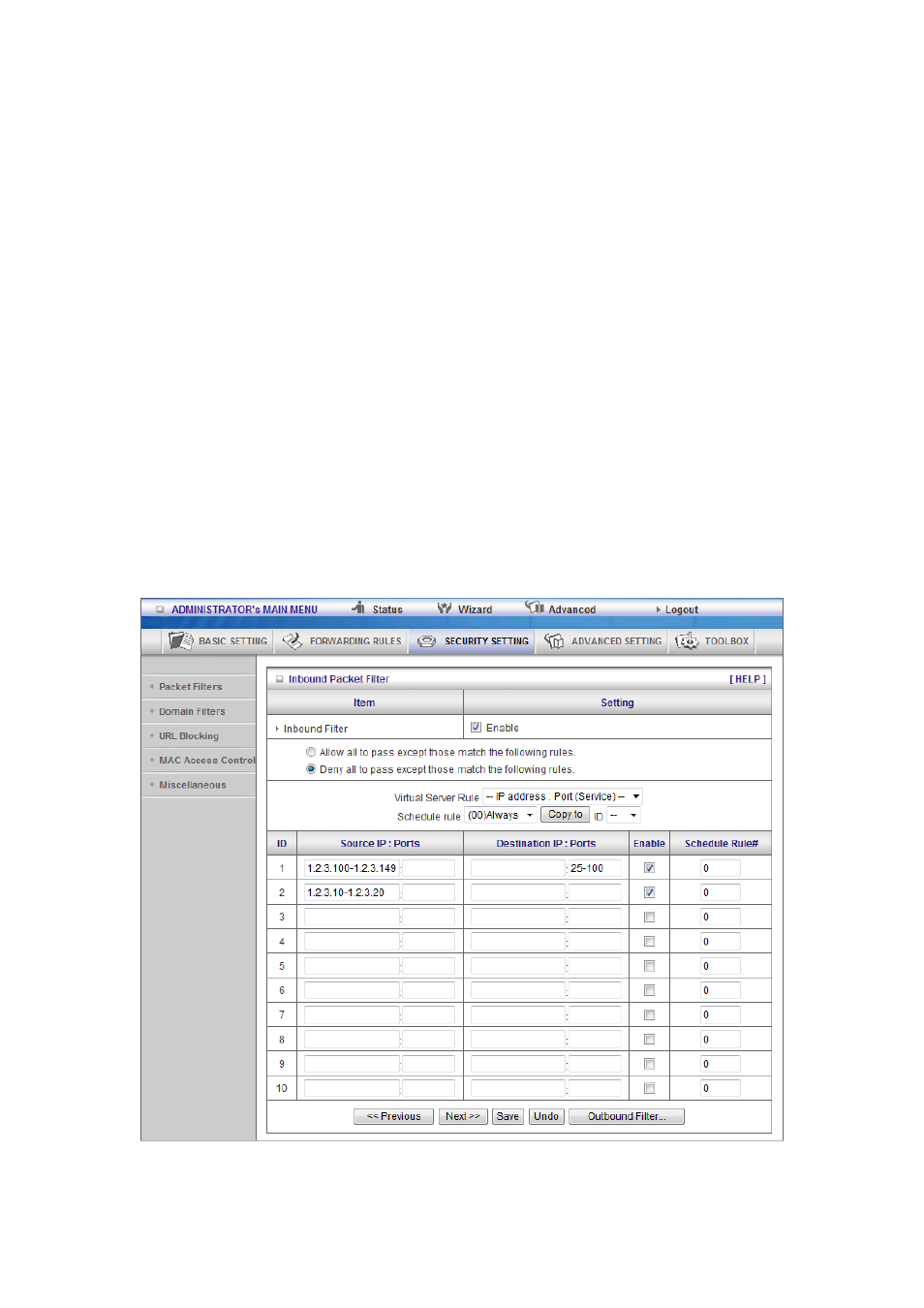The width and height of the screenshot is (924, 1308).
Task: Click the Advanced Setting icon
Action: coord(554,640)
